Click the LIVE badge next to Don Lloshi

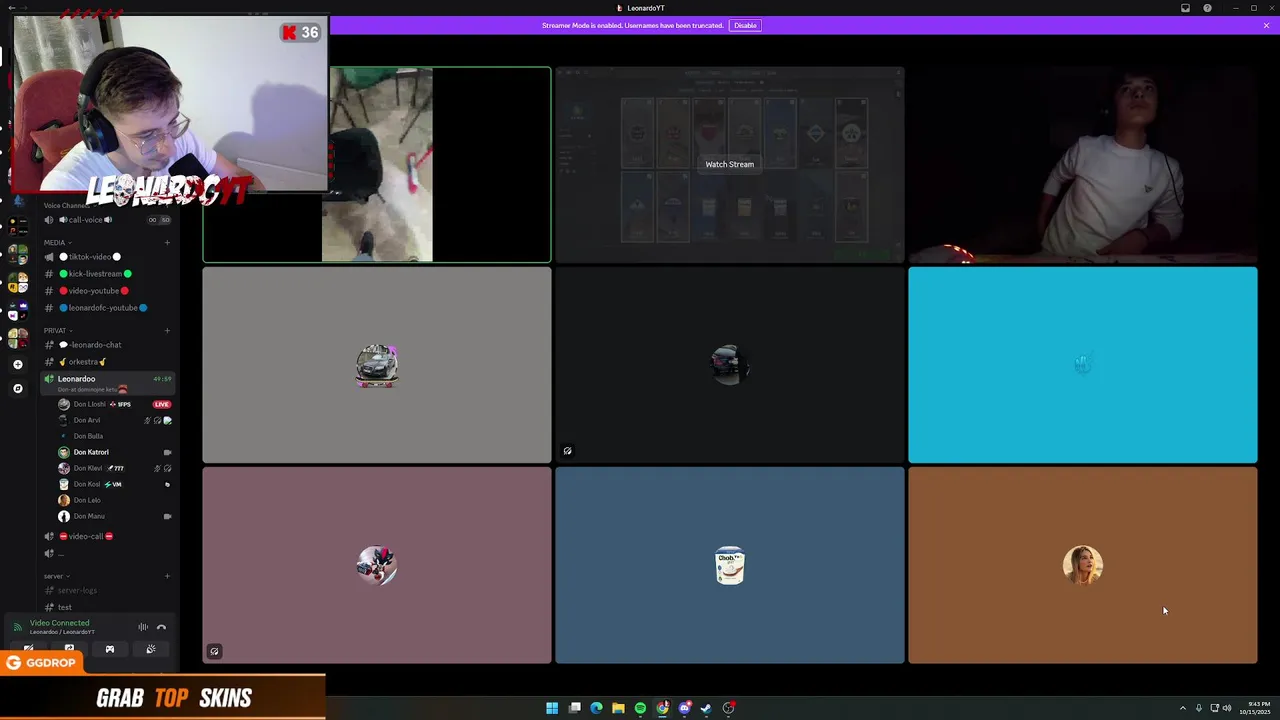click(162, 404)
